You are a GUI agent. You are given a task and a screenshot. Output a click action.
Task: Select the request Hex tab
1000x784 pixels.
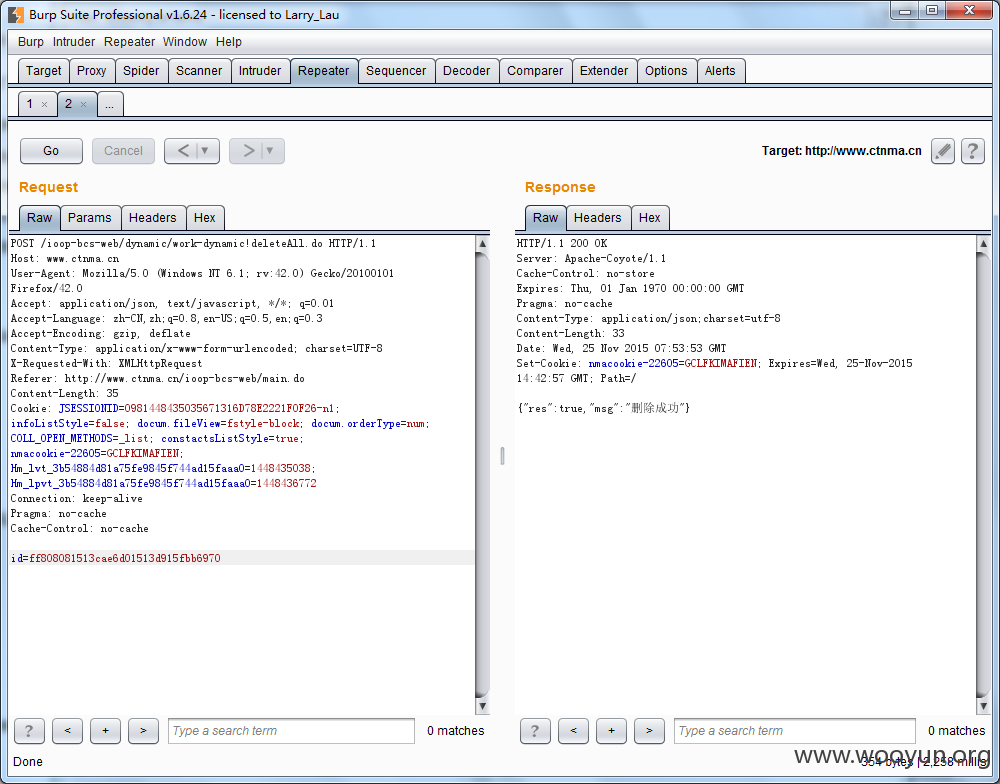coord(205,218)
